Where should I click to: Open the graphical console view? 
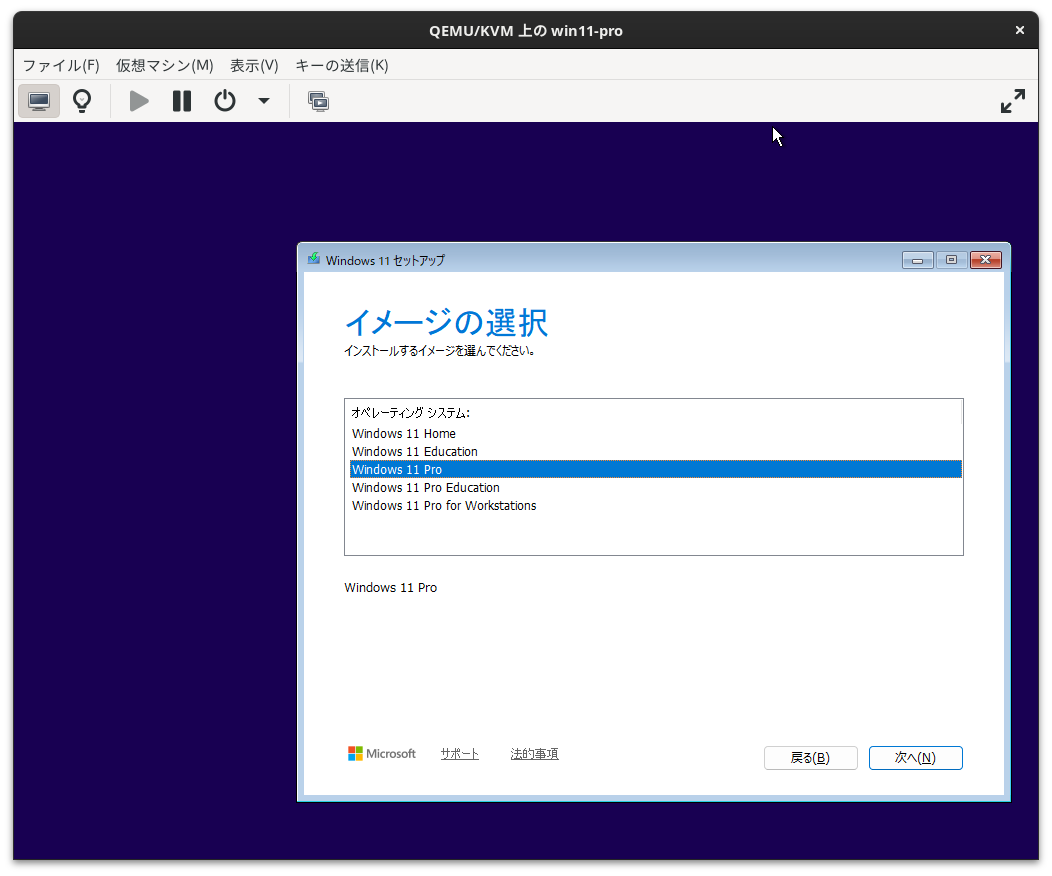[x=38, y=100]
